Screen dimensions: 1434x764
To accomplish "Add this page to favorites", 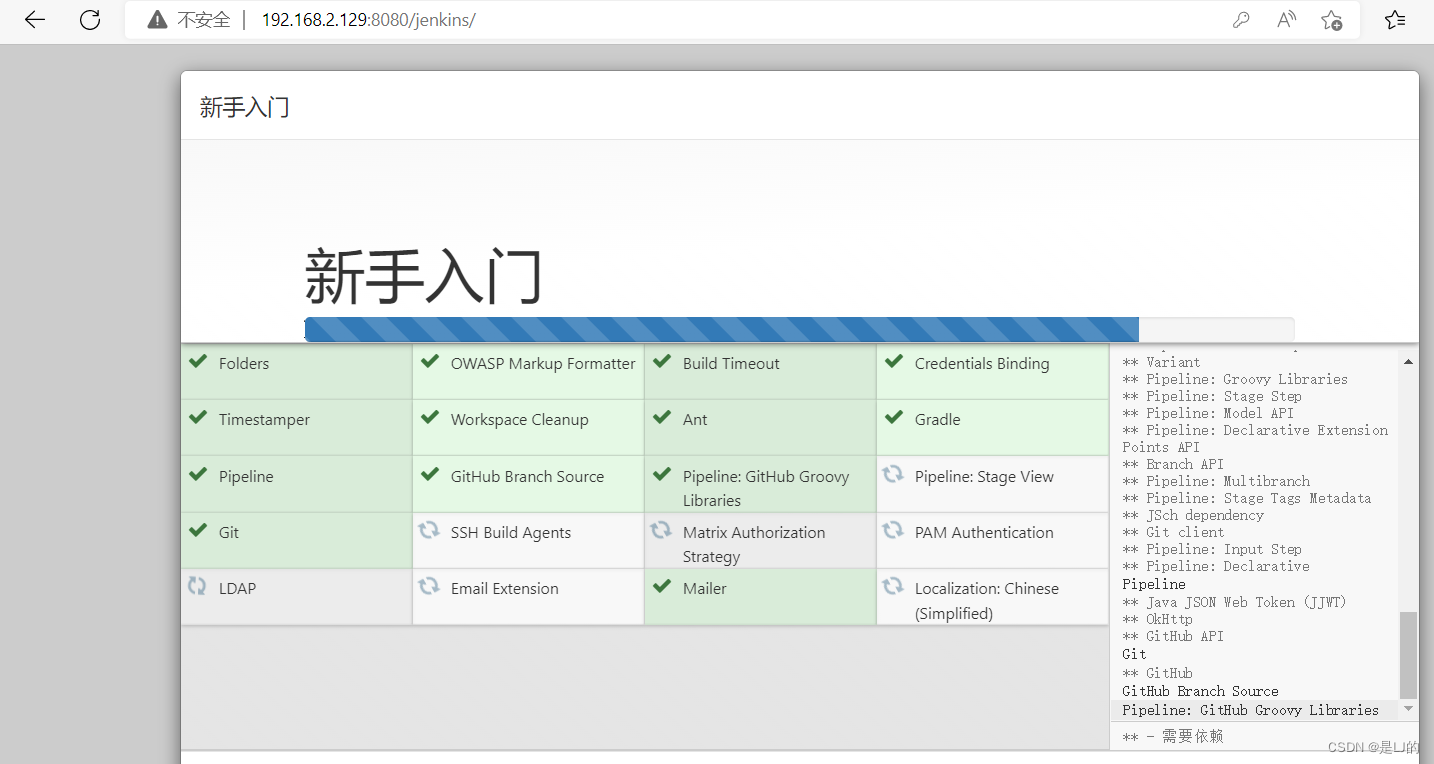I will (x=1331, y=20).
